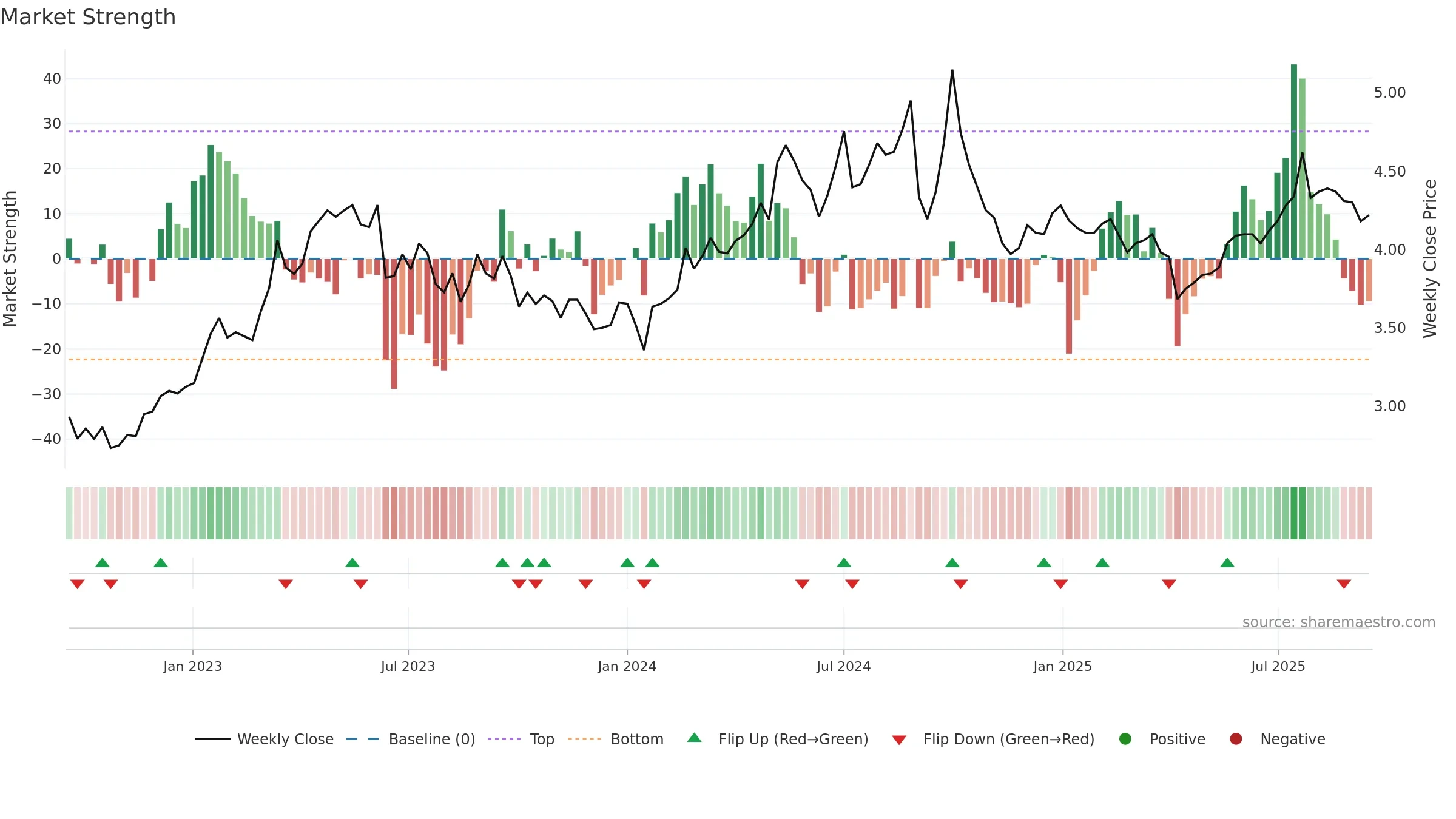Viewport: 1456px width, 819px height.
Task: Click the 40 tick on the left axis
Action: pyautogui.click(x=52, y=78)
